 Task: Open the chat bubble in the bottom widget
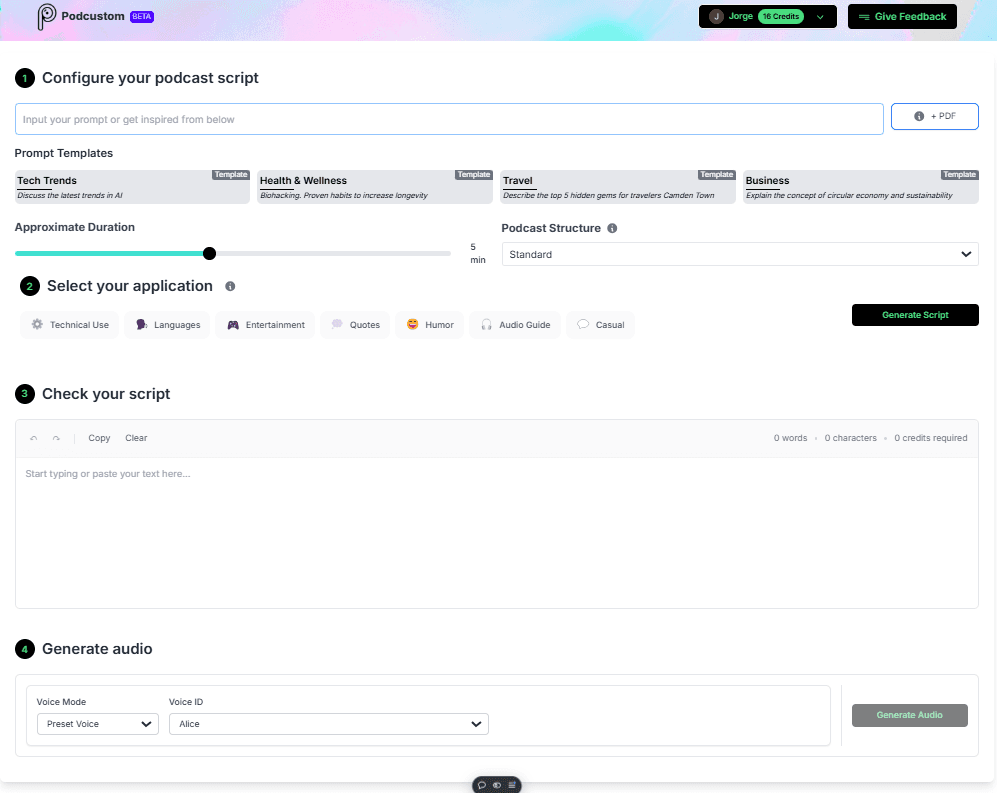[483, 785]
